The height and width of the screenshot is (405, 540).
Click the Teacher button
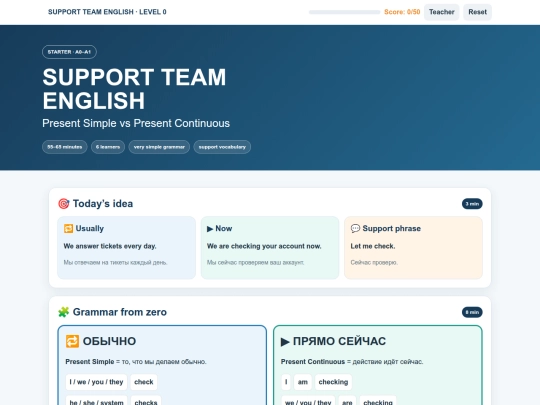point(441,12)
